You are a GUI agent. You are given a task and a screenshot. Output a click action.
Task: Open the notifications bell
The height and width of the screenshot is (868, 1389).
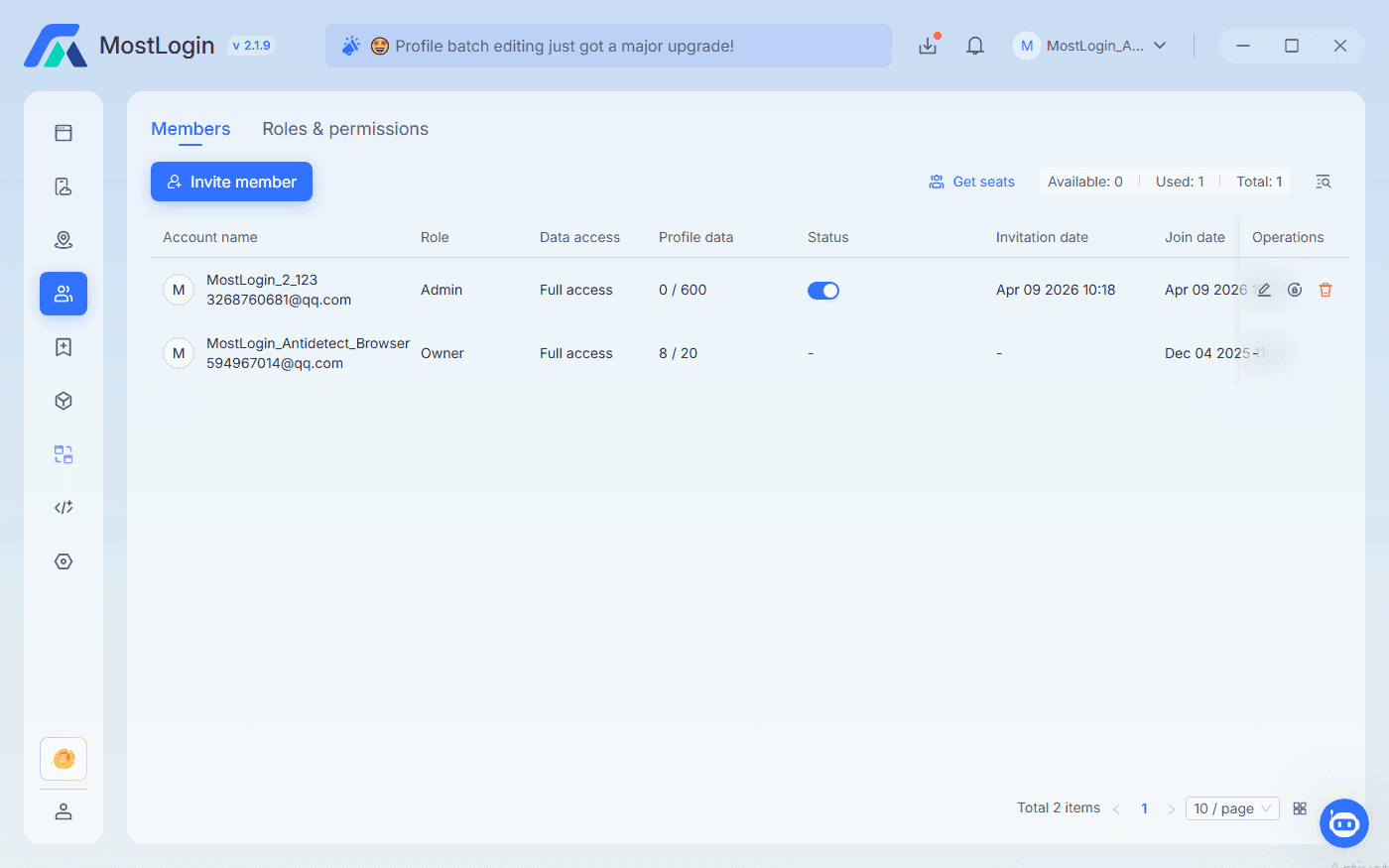tap(975, 46)
